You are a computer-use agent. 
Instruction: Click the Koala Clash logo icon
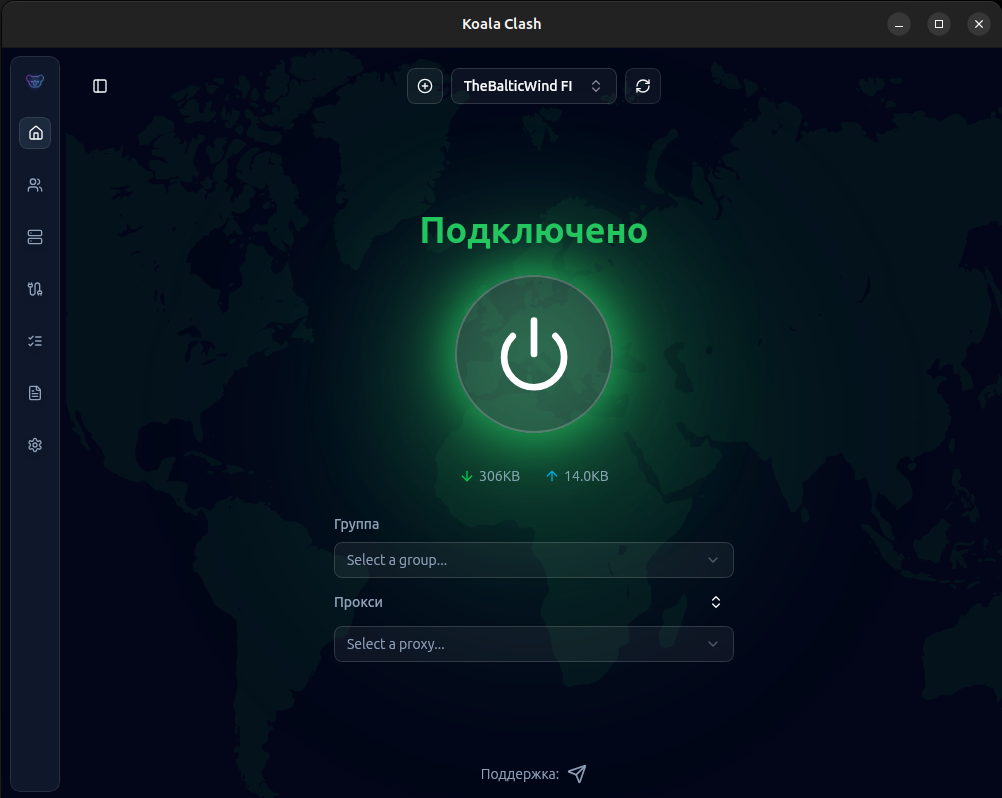pos(35,81)
